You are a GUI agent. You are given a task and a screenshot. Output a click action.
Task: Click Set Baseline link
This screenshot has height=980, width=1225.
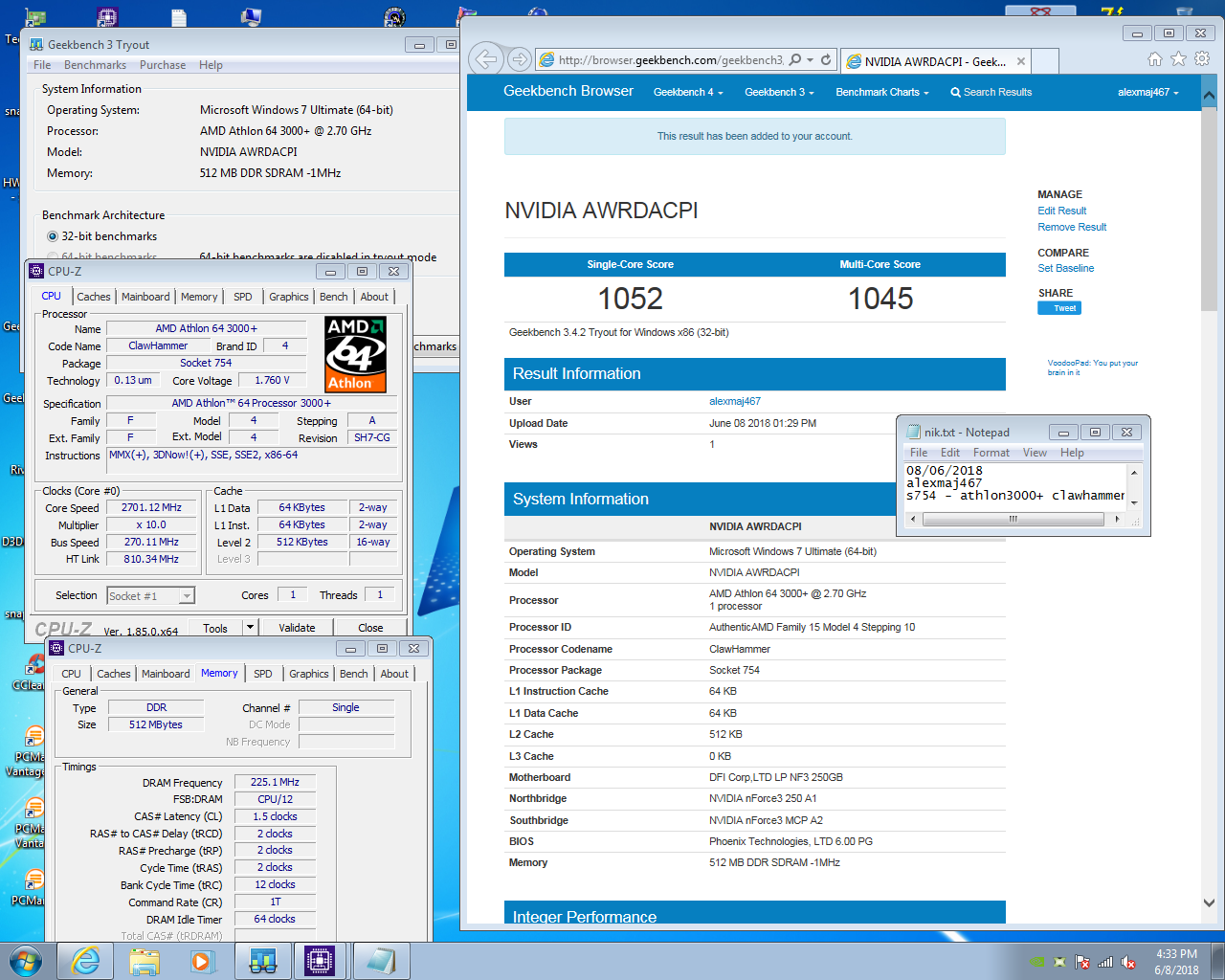tap(1065, 268)
